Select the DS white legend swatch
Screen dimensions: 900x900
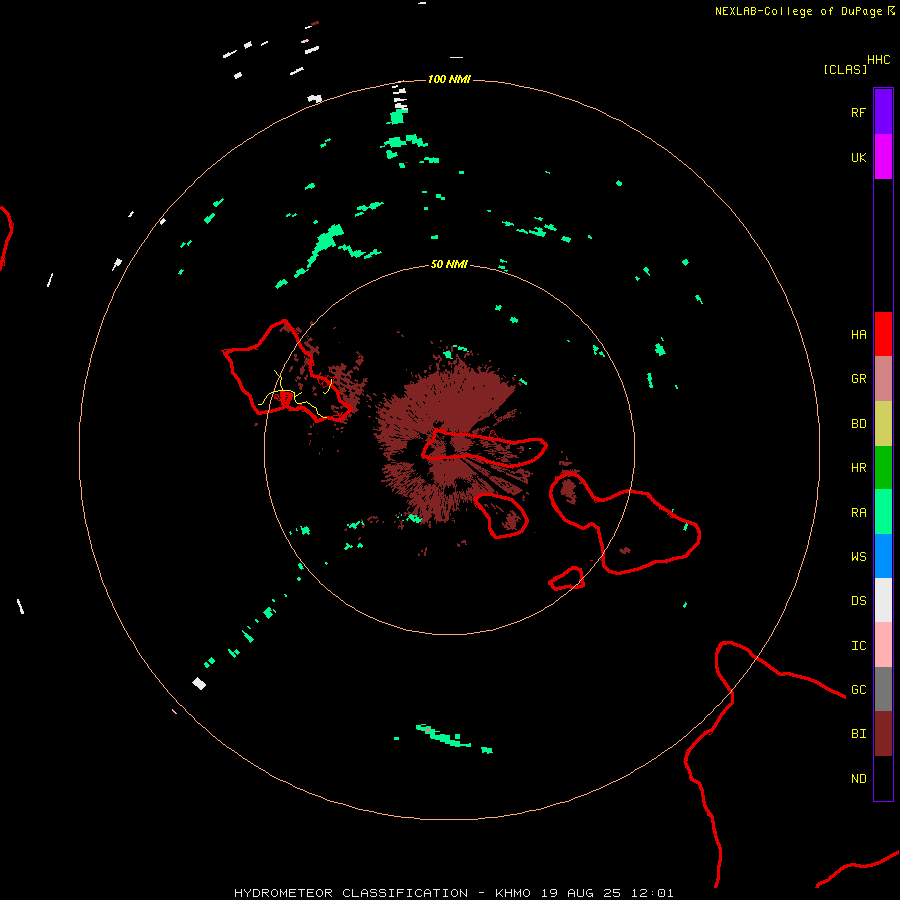pos(883,600)
